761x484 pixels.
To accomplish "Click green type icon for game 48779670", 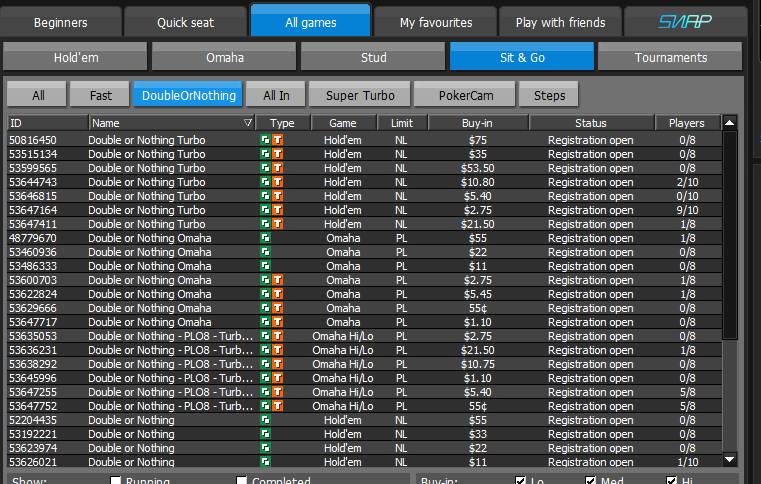I will [265, 238].
